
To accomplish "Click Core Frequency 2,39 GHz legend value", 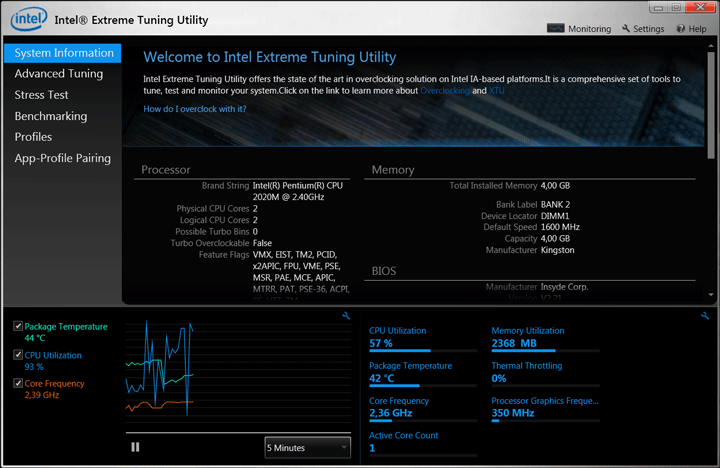I will (x=42, y=395).
